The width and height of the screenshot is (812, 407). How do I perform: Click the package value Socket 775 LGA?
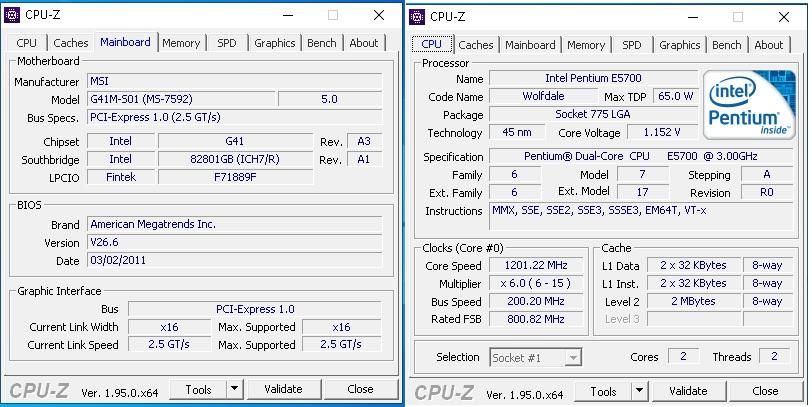coord(593,114)
